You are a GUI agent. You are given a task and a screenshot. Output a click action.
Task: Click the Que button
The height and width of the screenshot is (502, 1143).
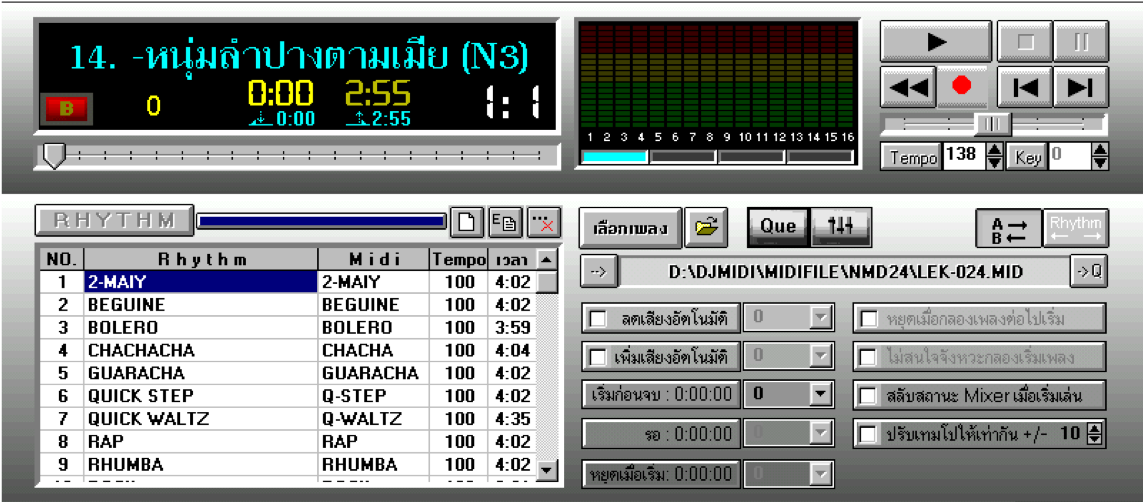pyautogui.click(x=777, y=227)
